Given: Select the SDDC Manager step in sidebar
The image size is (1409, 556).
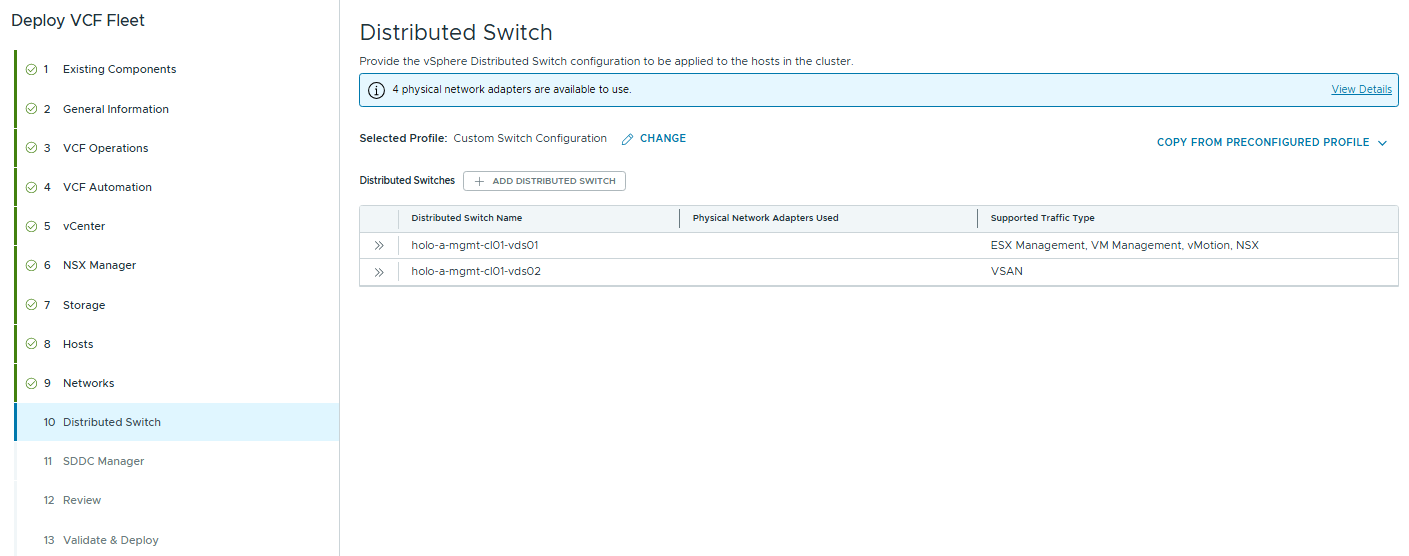Looking at the screenshot, I should point(103,461).
